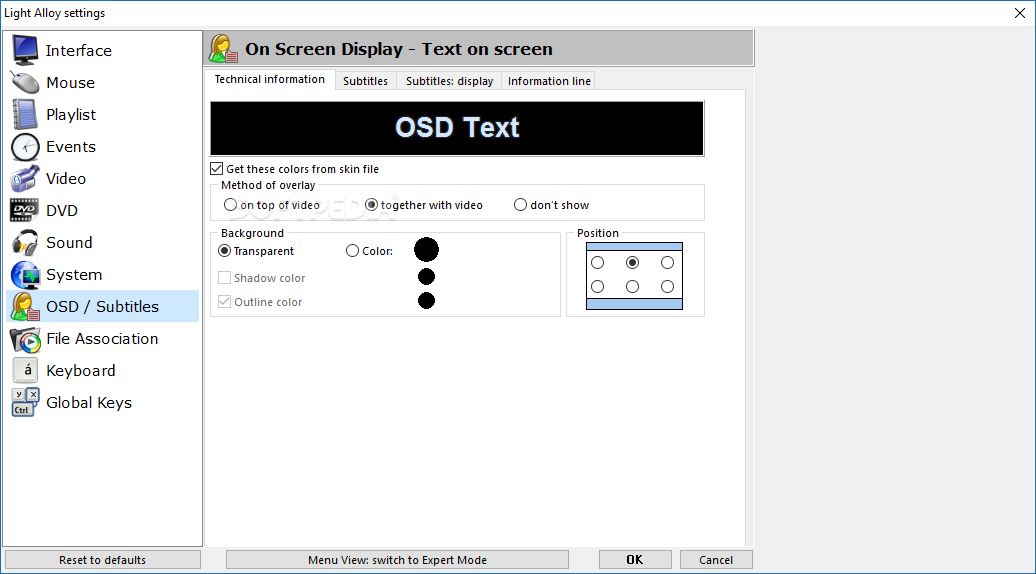Click the Video camcorder icon
This screenshot has height=574, width=1036.
coord(25,178)
